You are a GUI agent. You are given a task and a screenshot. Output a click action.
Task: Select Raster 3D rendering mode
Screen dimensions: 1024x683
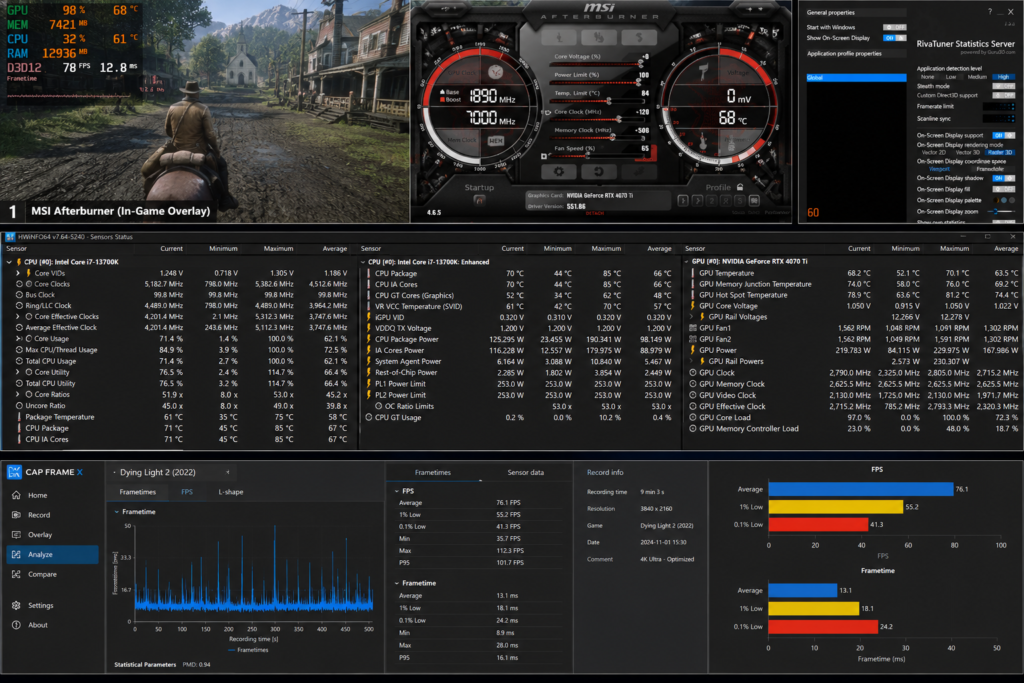(1000, 152)
